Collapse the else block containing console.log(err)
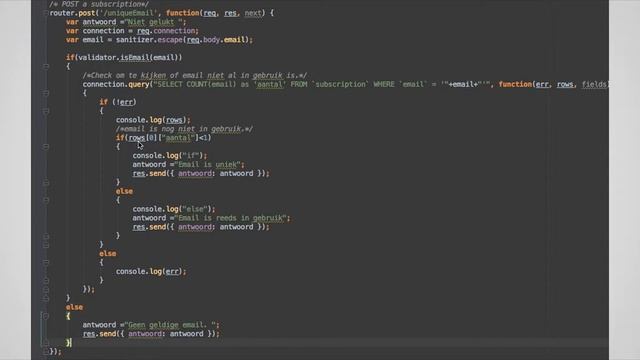Viewport: 640px width, 360px height. click(x=46, y=262)
